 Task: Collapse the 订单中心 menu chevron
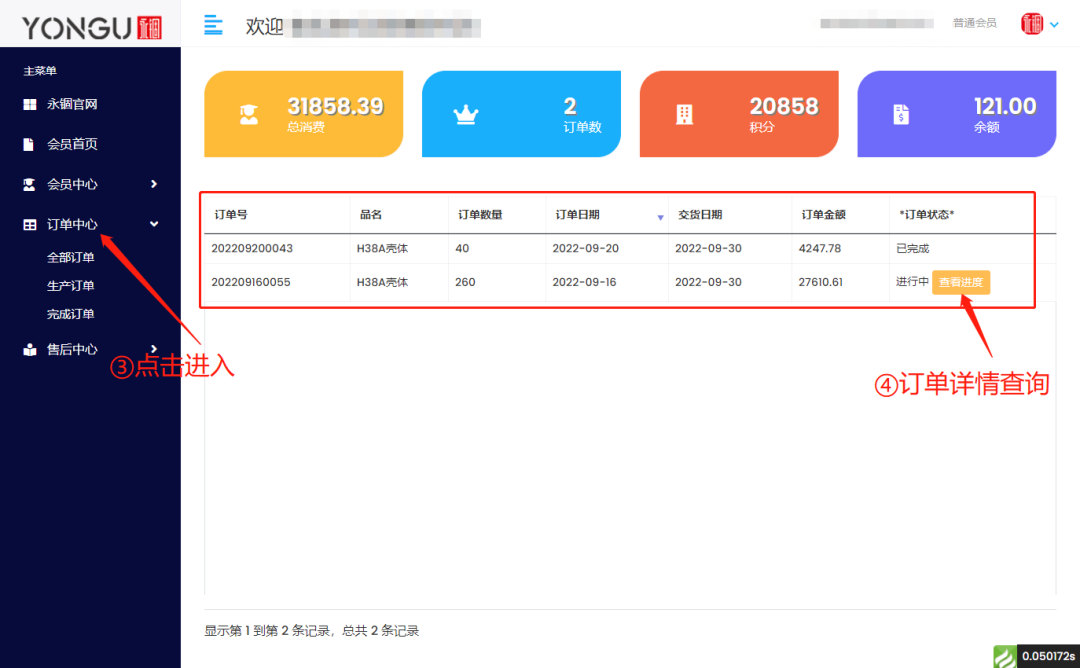pyautogui.click(x=153, y=224)
